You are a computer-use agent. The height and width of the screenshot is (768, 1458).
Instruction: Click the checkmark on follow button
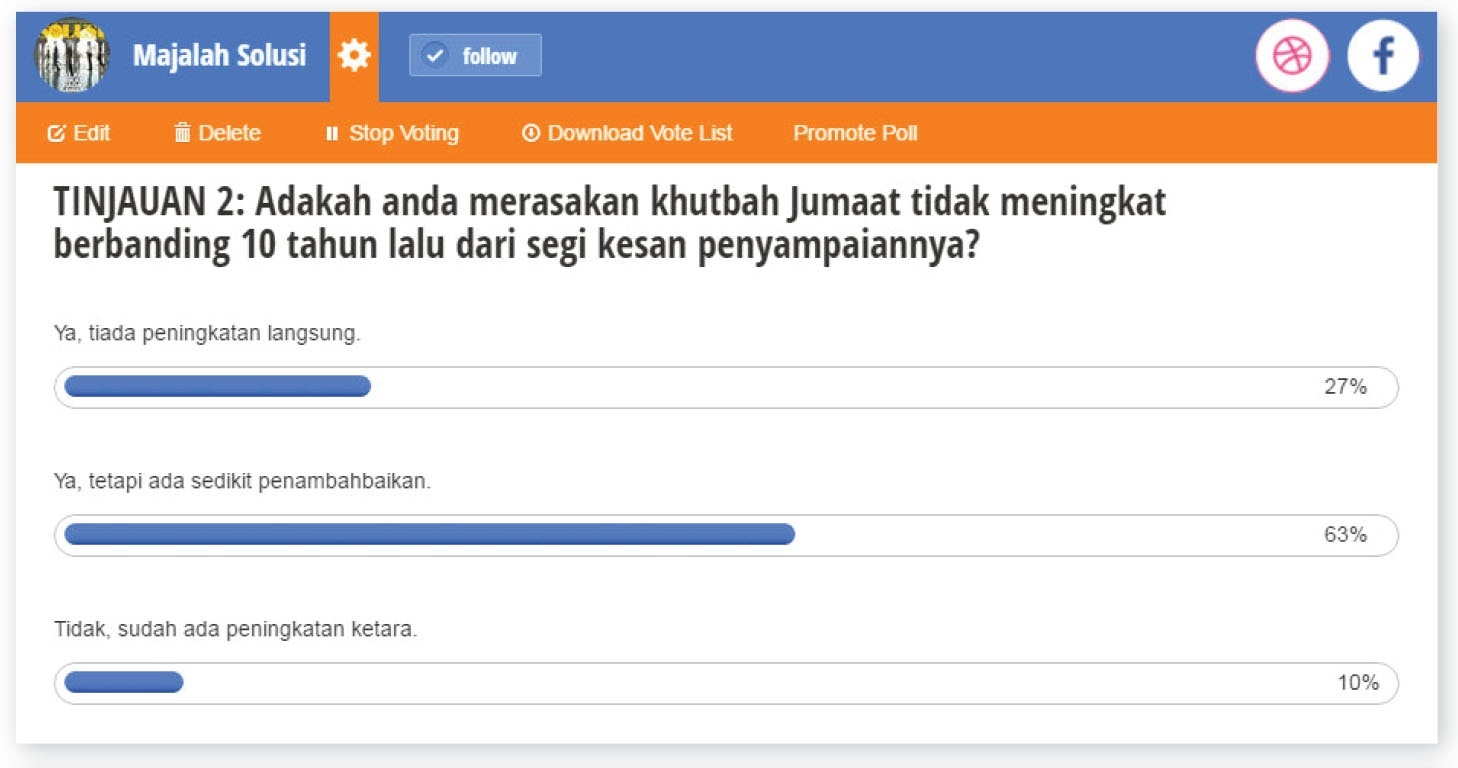[x=435, y=56]
